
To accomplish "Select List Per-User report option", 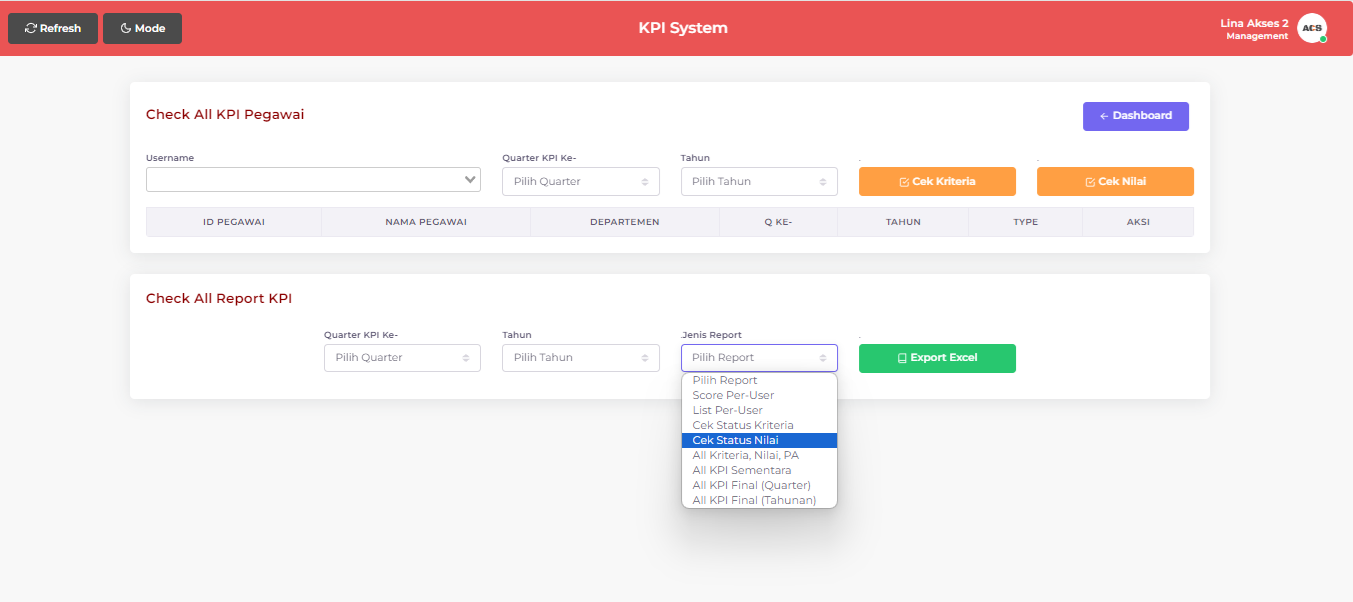I will (727, 410).
